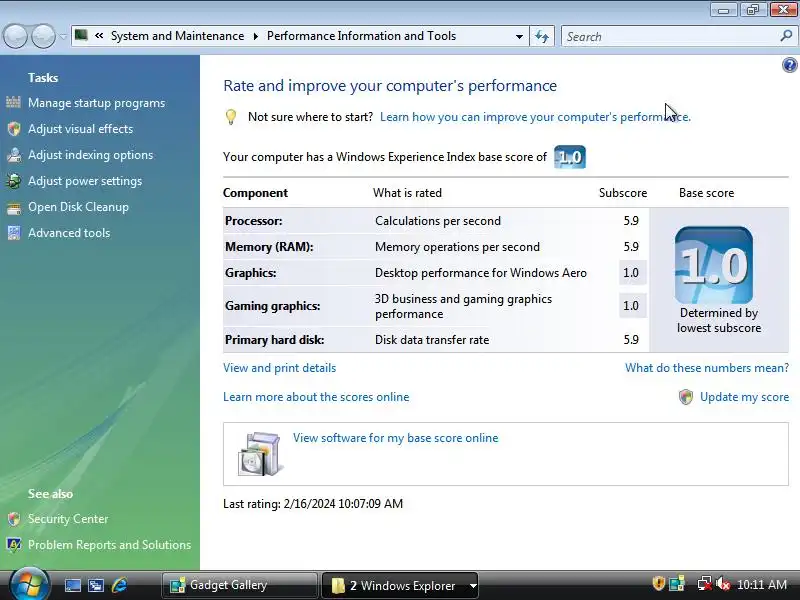This screenshot has width=800, height=600.
Task: Click View software for my base score online
Action: click(x=395, y=438)
